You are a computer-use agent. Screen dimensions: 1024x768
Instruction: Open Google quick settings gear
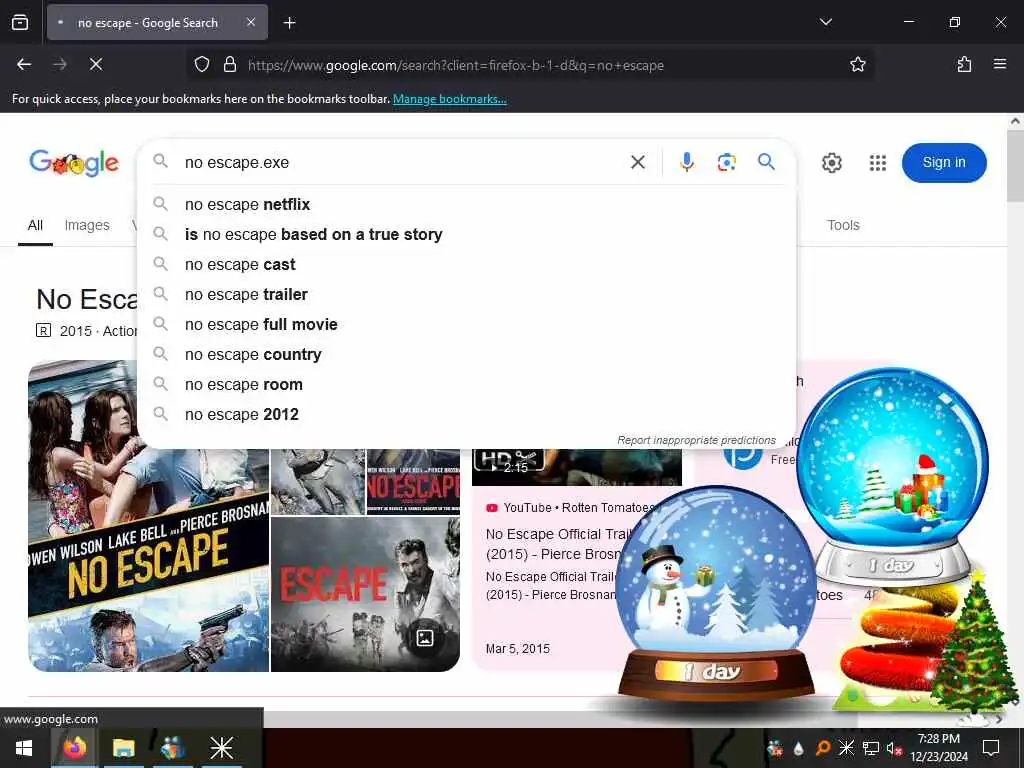(x=831, y=163)
